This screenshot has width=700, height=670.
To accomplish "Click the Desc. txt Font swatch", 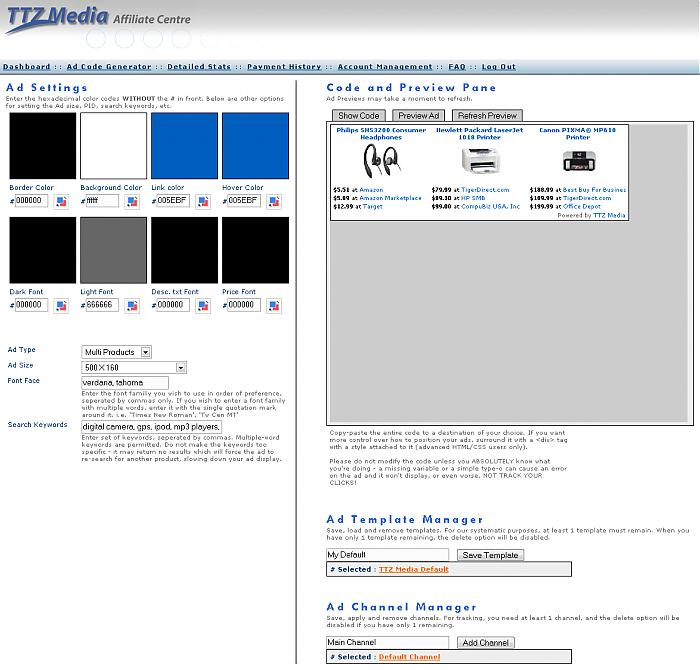I will (x=184, y=250).
